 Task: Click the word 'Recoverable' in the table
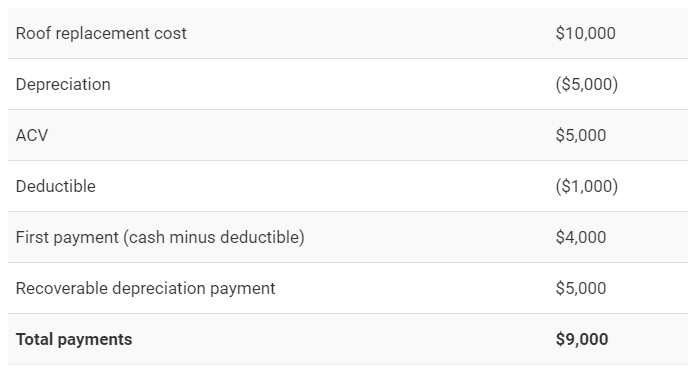pos(62,289)
